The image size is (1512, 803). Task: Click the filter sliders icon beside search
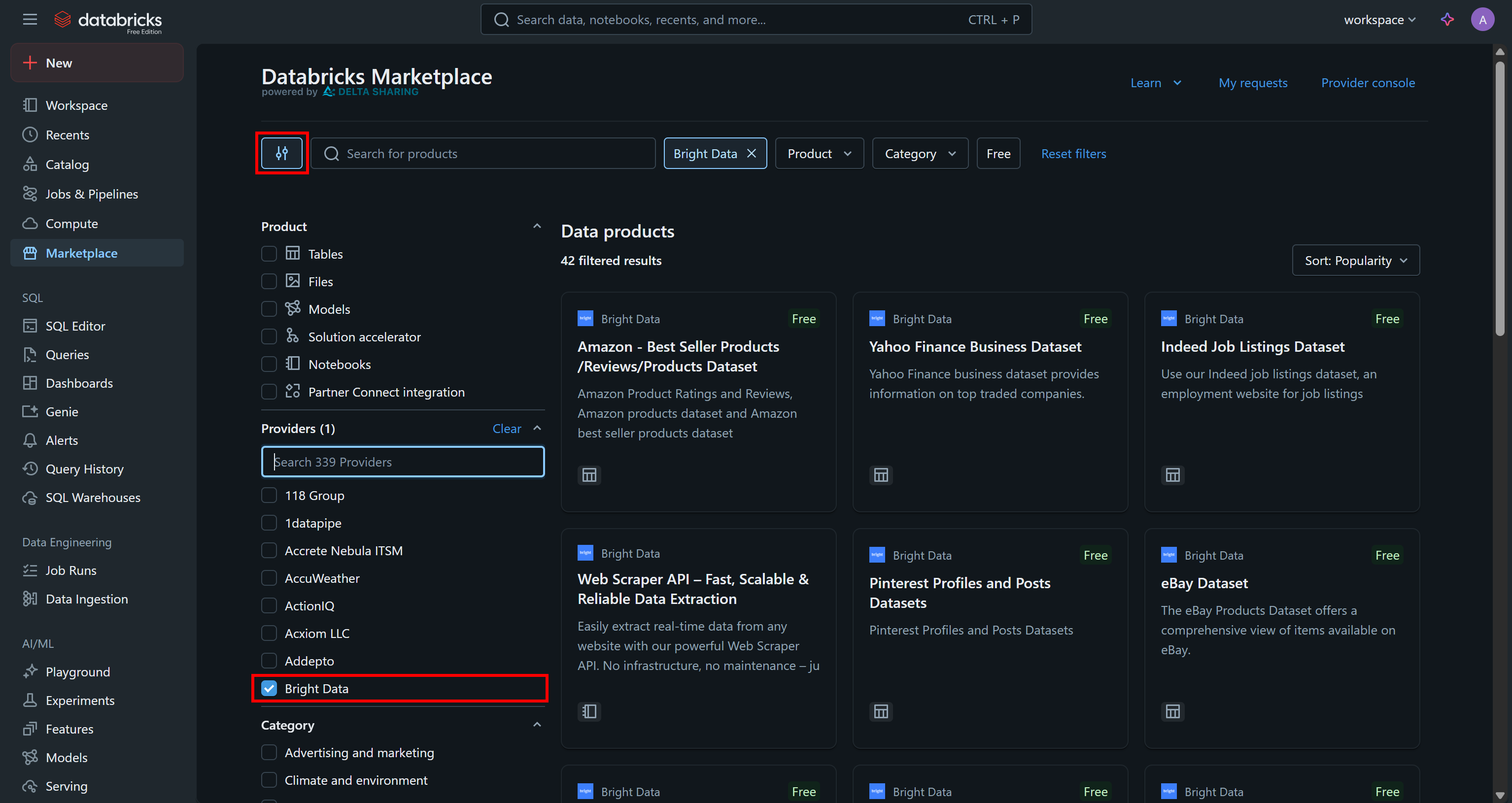[281, 153]
